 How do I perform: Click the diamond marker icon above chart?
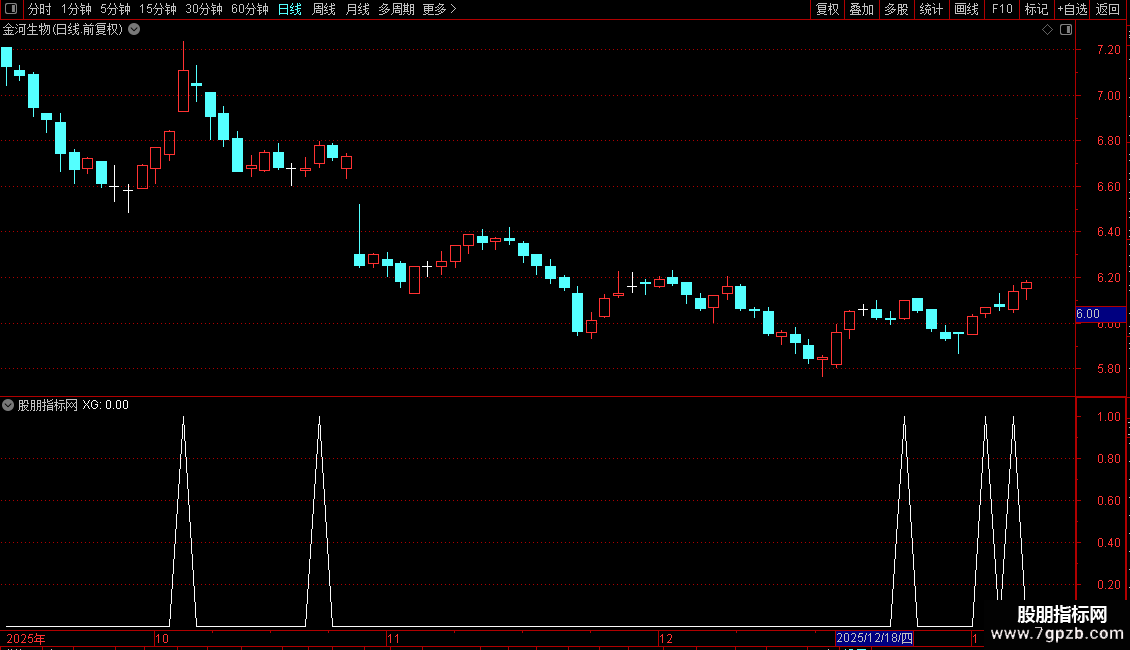1048,30
